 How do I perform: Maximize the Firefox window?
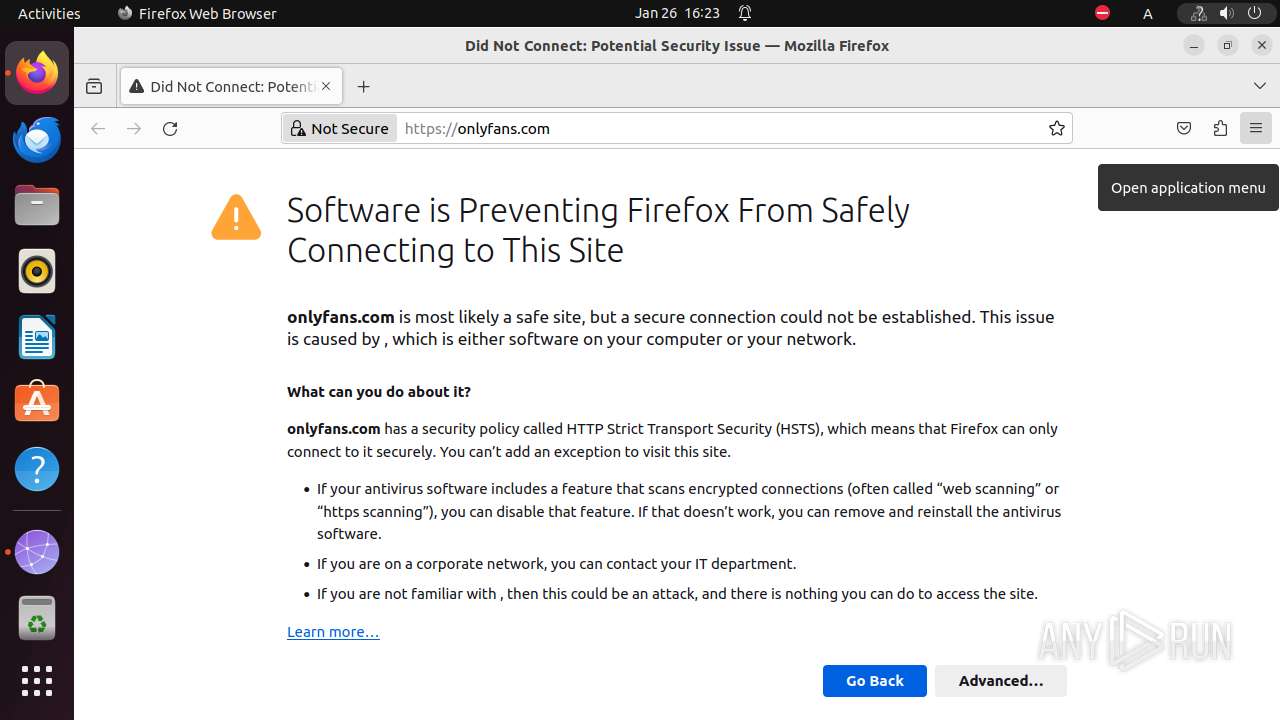point(1228,45)
